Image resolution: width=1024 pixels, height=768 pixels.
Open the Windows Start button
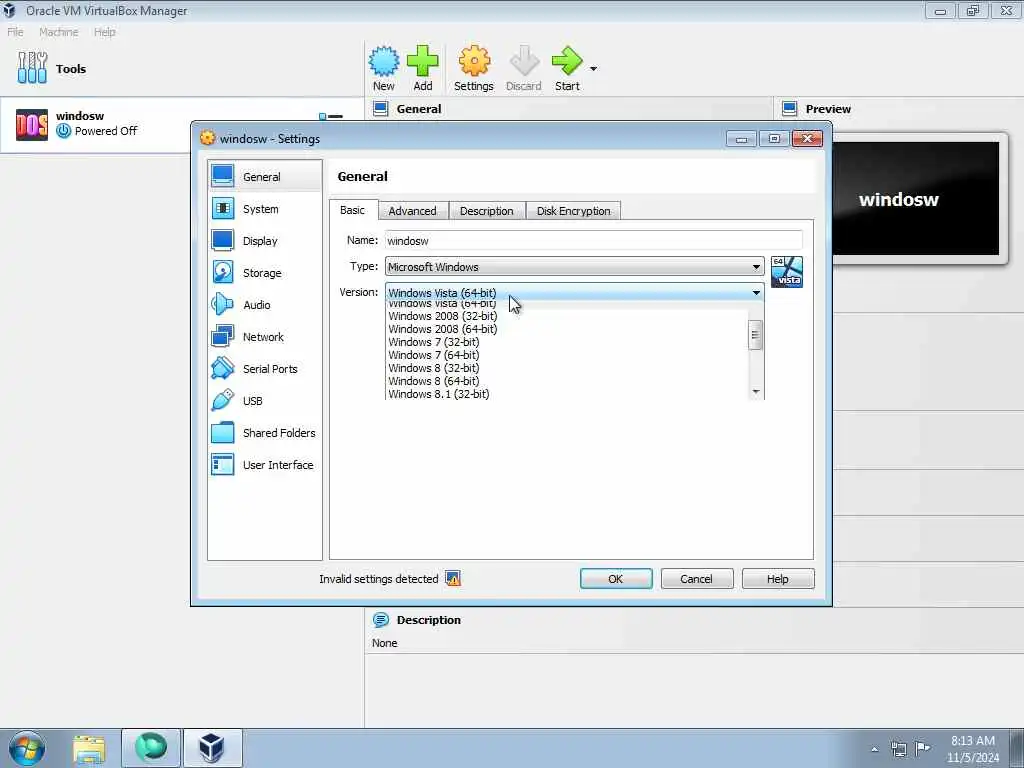click(27, 748)
